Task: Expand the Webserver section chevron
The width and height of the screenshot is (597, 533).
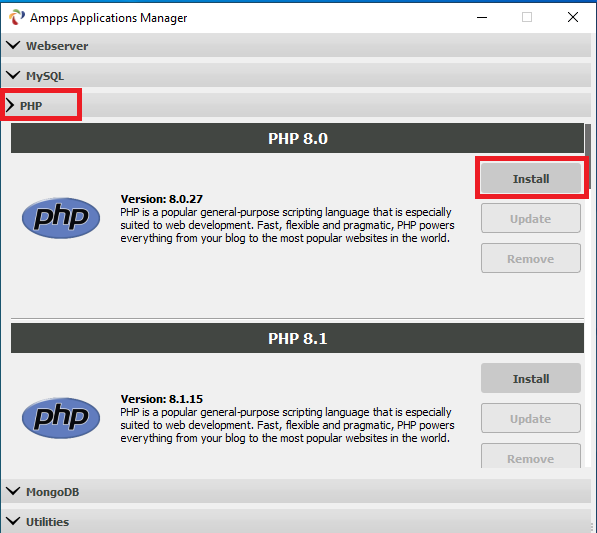Action: tap(13, 45)
